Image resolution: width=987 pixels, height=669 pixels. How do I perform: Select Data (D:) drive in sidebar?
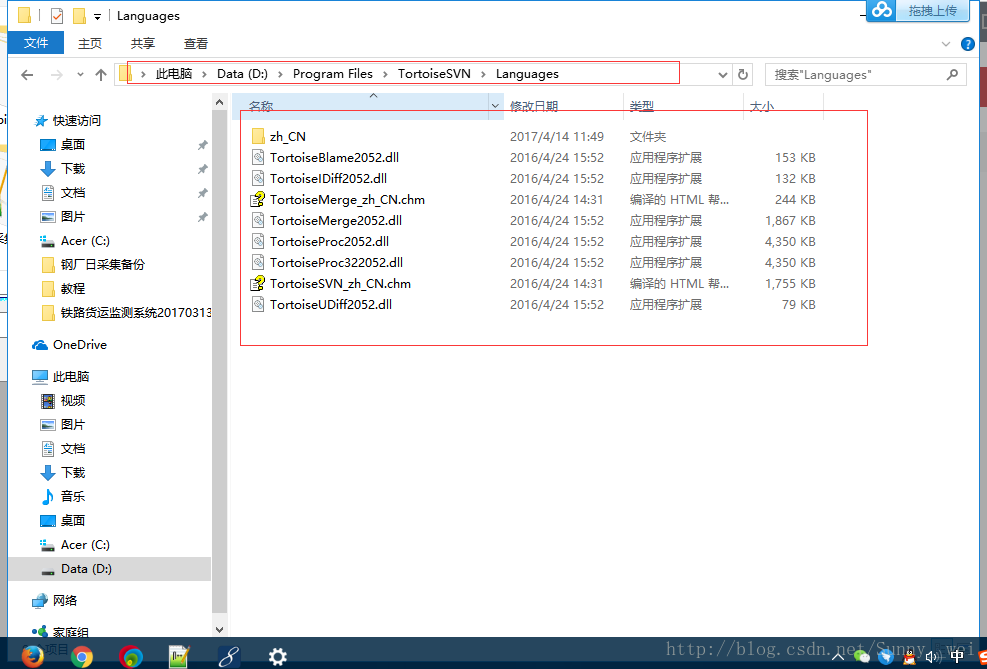click(86, 569)
